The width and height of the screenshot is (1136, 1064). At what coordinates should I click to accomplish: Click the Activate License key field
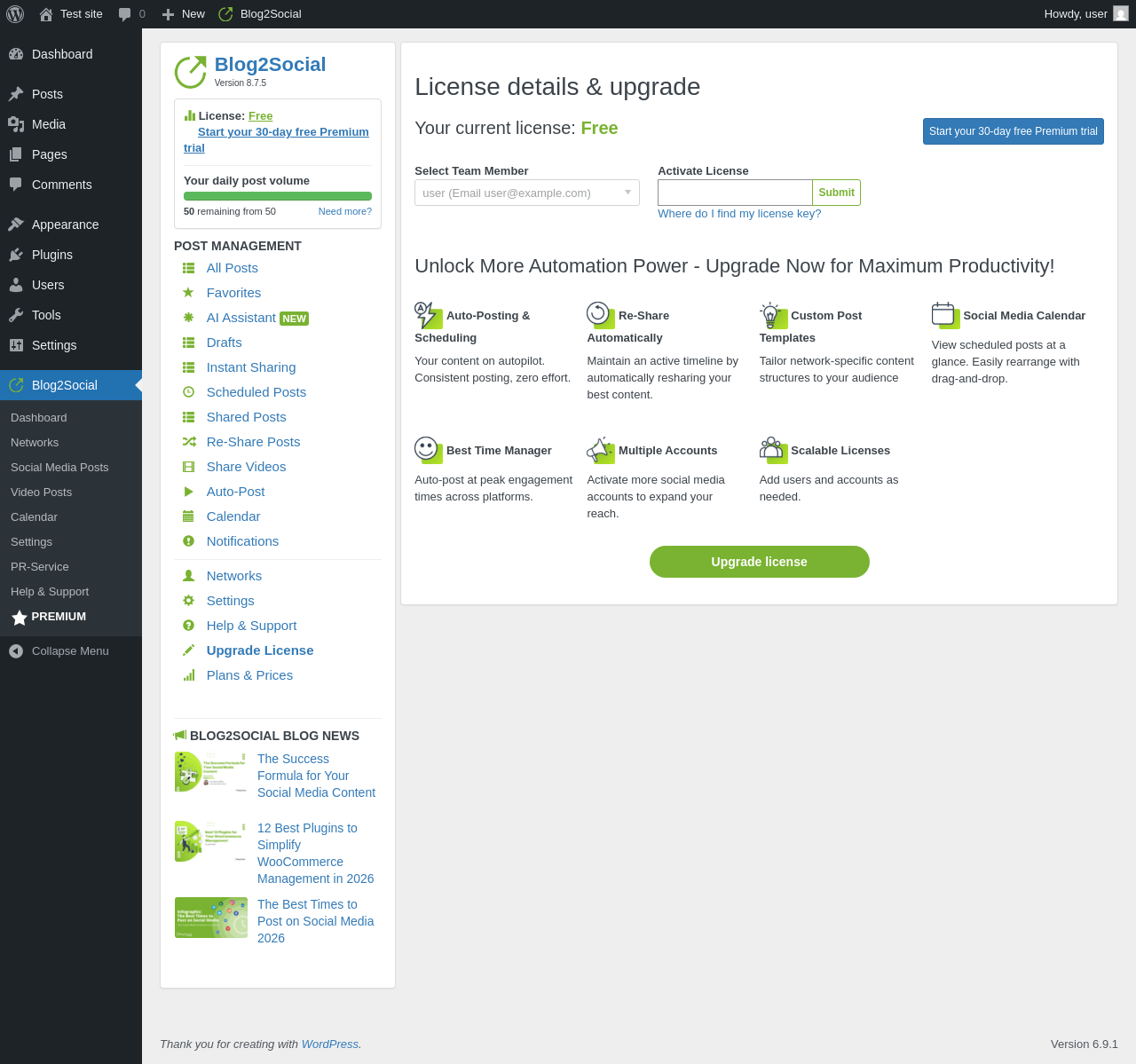735,193
